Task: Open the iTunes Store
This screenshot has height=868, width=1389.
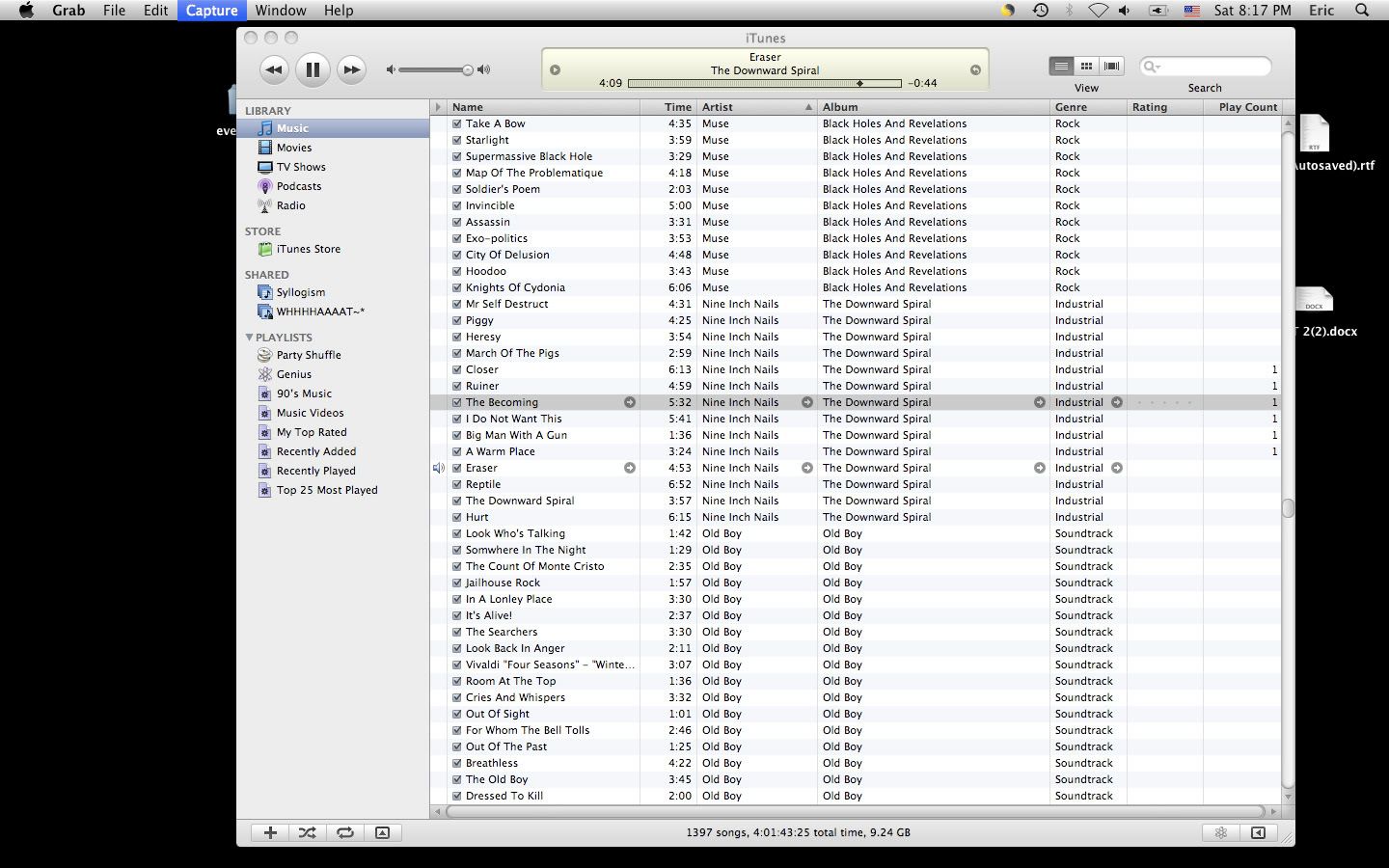Action: coord(308,249)
